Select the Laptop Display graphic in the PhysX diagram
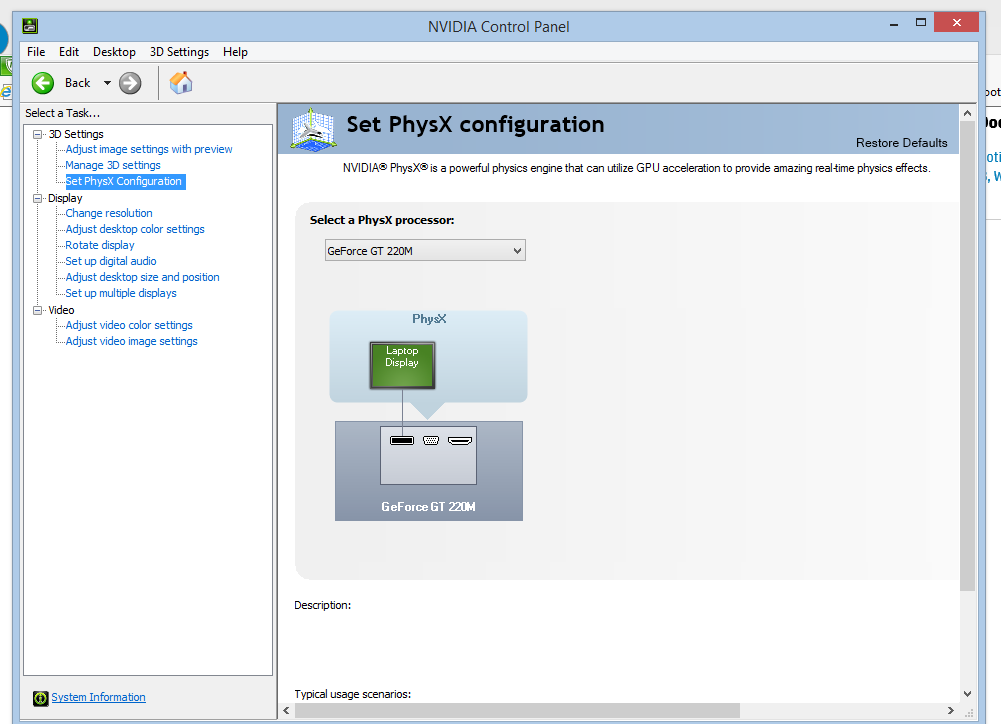 point(402,365)
